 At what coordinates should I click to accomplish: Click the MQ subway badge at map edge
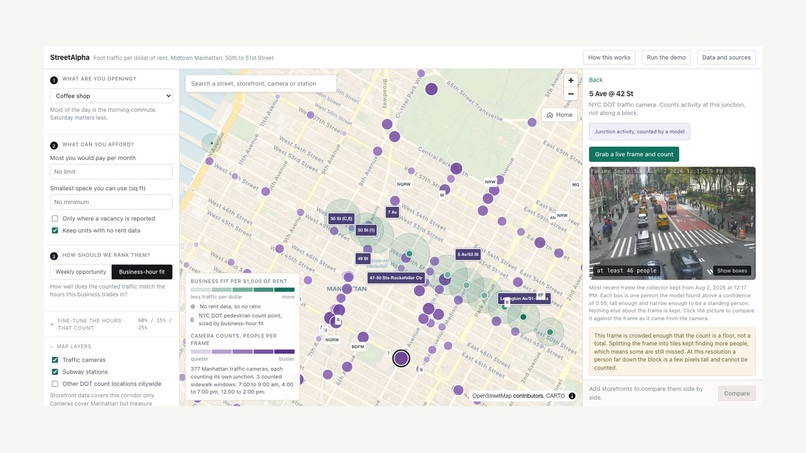coord(575,185)
